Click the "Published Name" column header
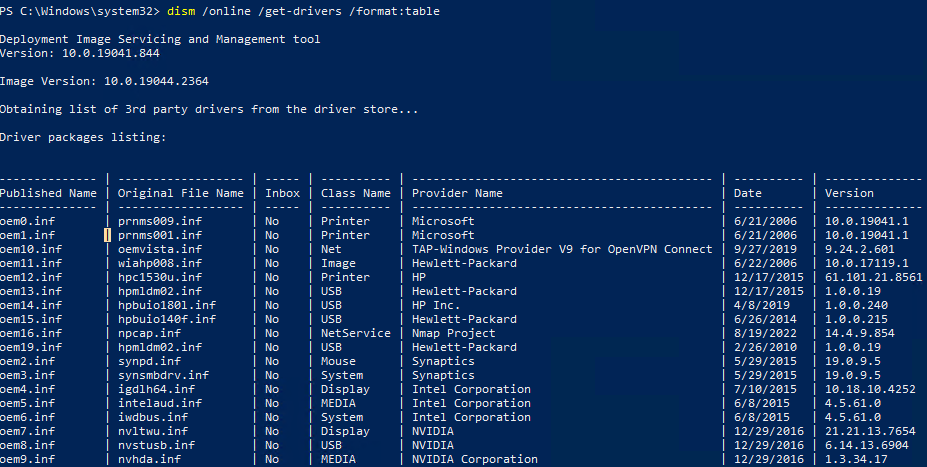 click(48, 193)
